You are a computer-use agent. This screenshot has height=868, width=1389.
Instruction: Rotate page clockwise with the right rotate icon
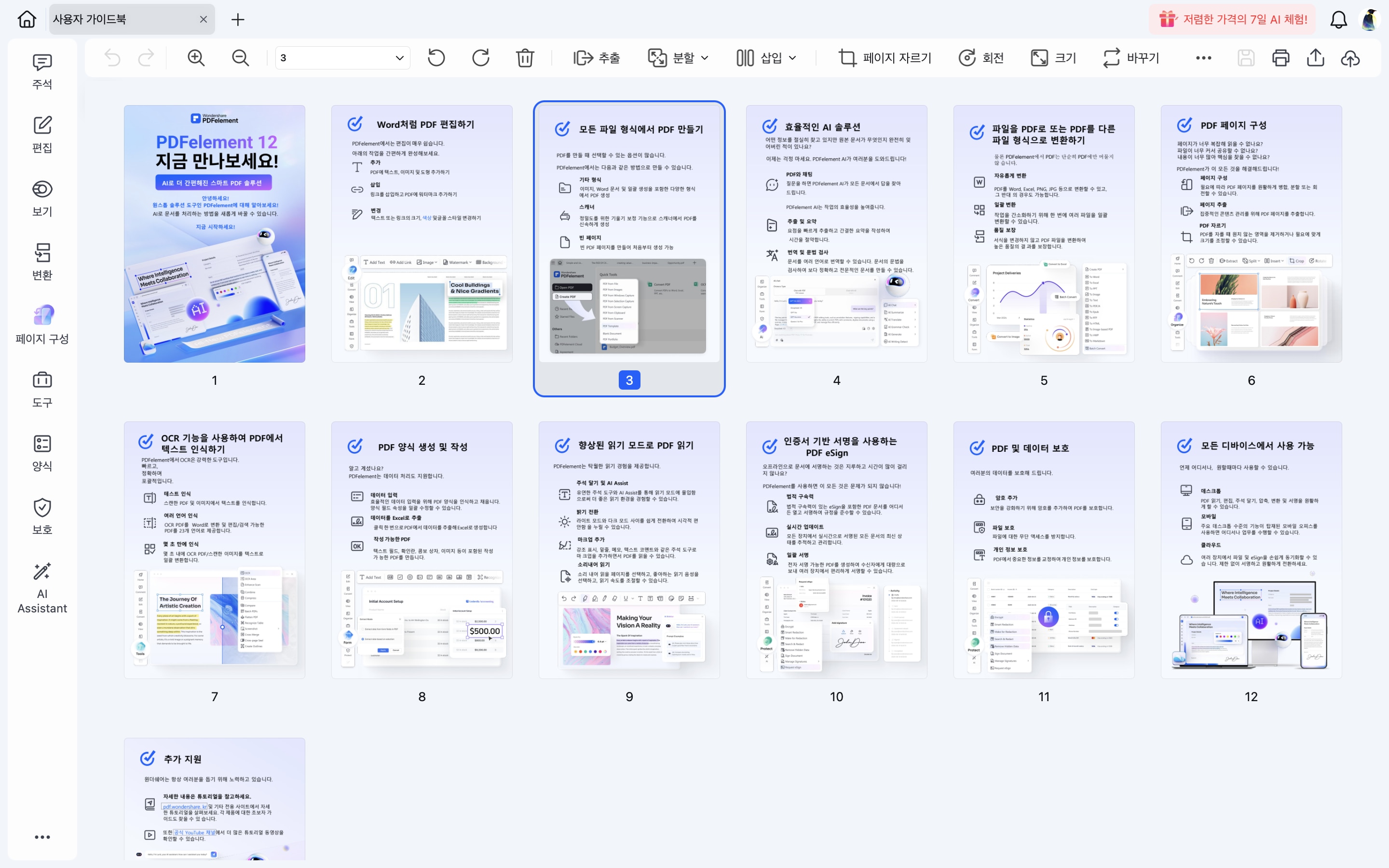pyautogui.click(x=480, y=58)
